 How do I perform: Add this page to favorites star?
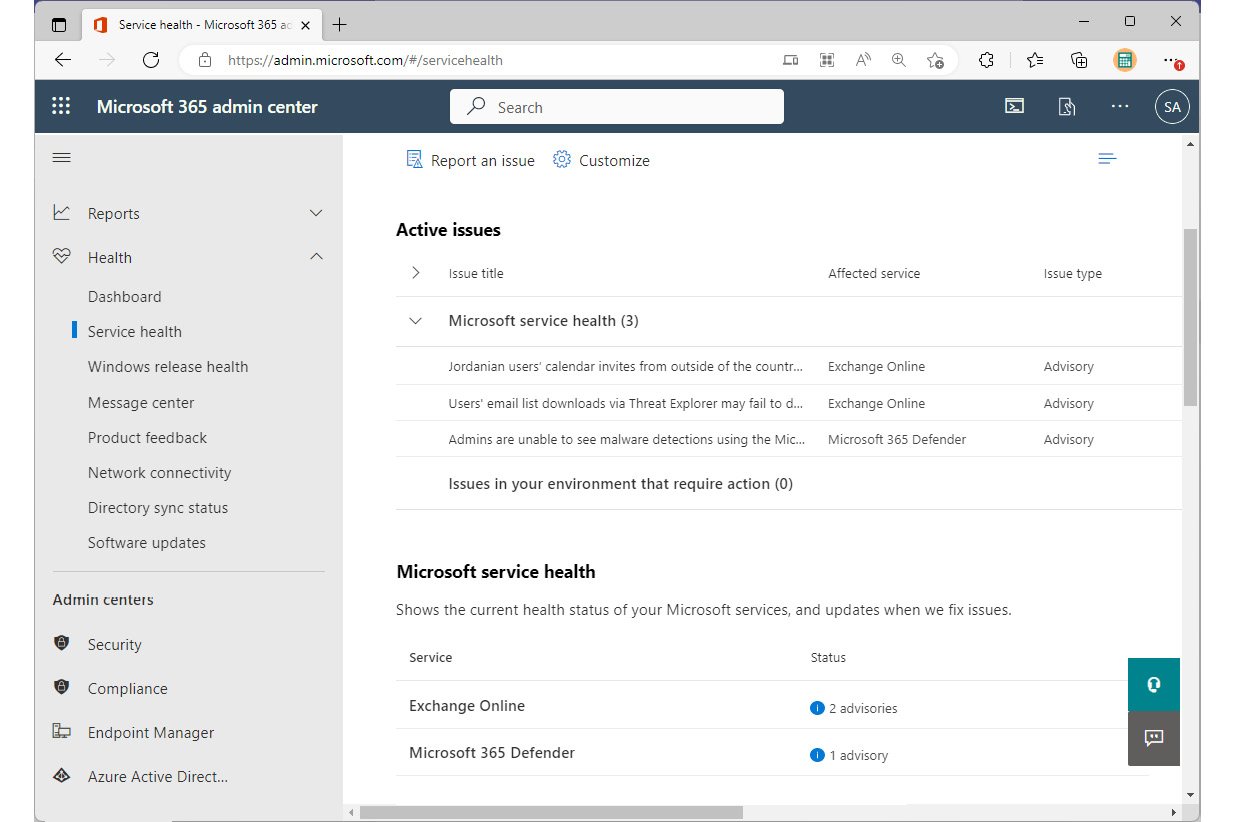[935, 60]
